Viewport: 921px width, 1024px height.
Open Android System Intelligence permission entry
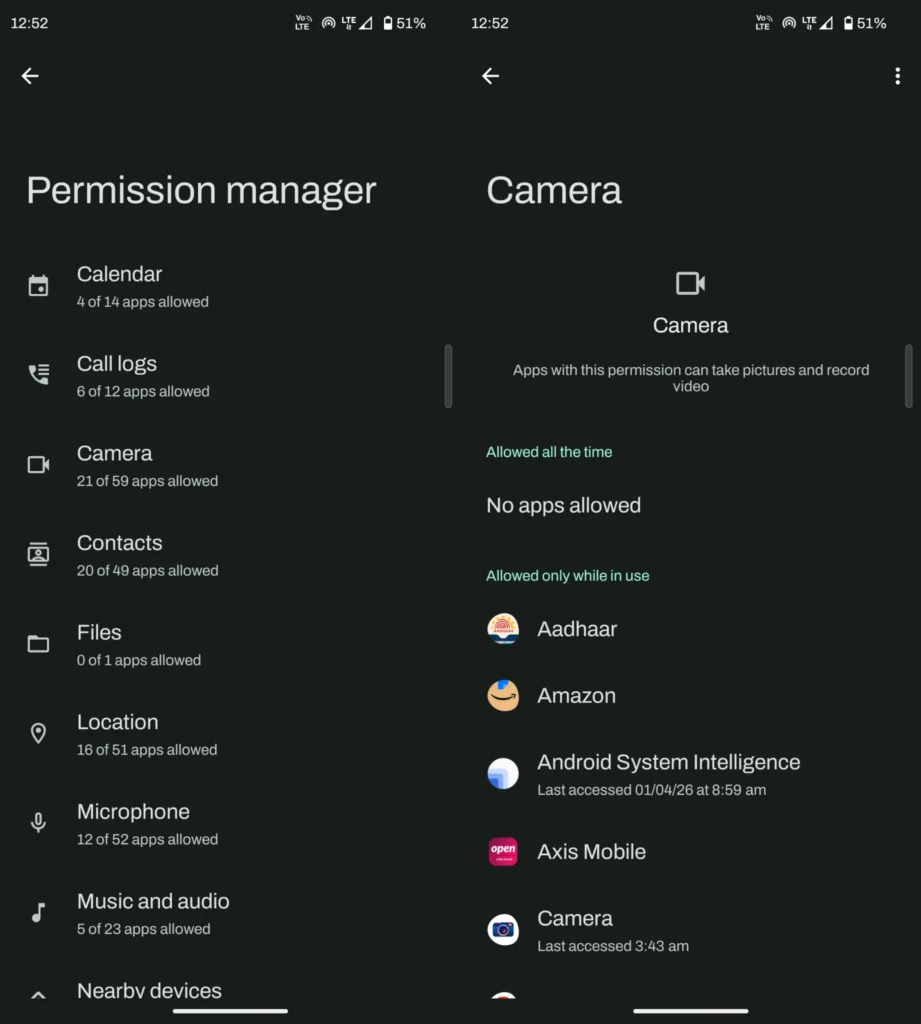pyautogui.click(x=669, y=774)
